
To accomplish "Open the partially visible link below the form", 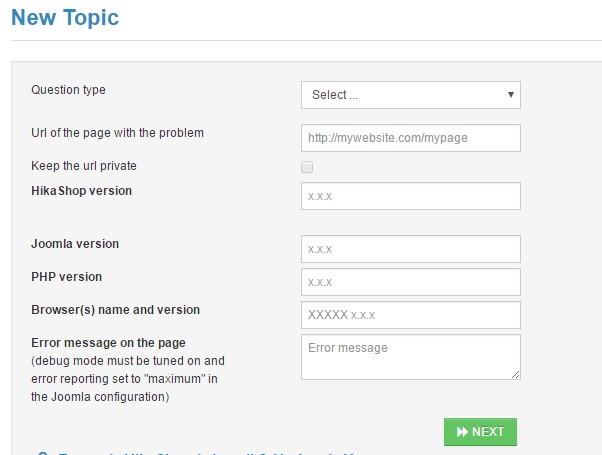I will tap(200, 452).
